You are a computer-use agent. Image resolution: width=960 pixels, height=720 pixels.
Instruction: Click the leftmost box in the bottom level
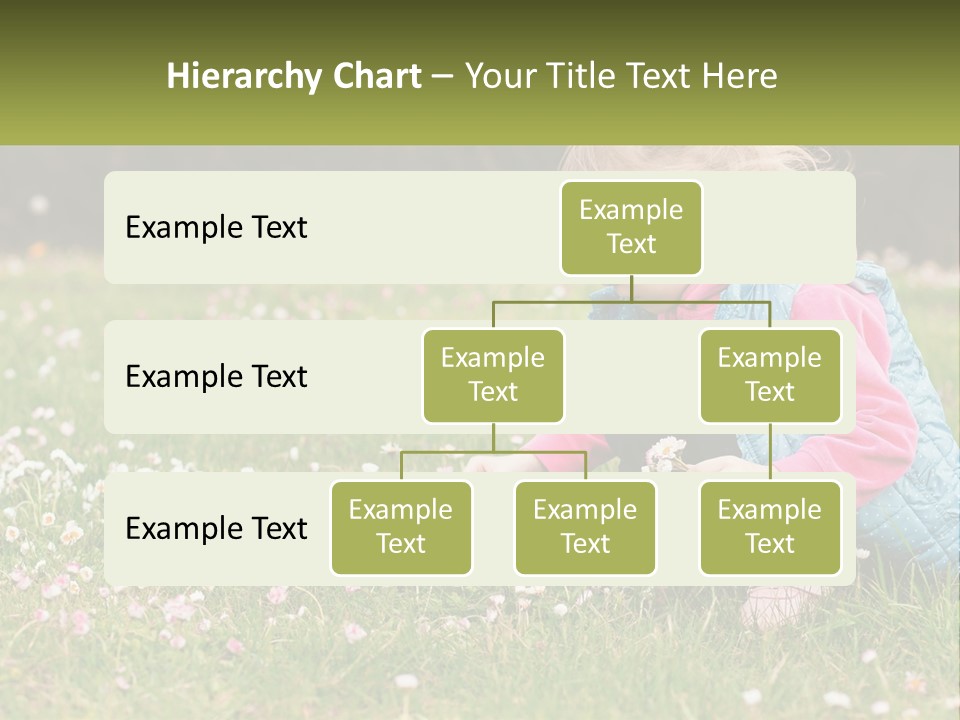tap(401, 527)
